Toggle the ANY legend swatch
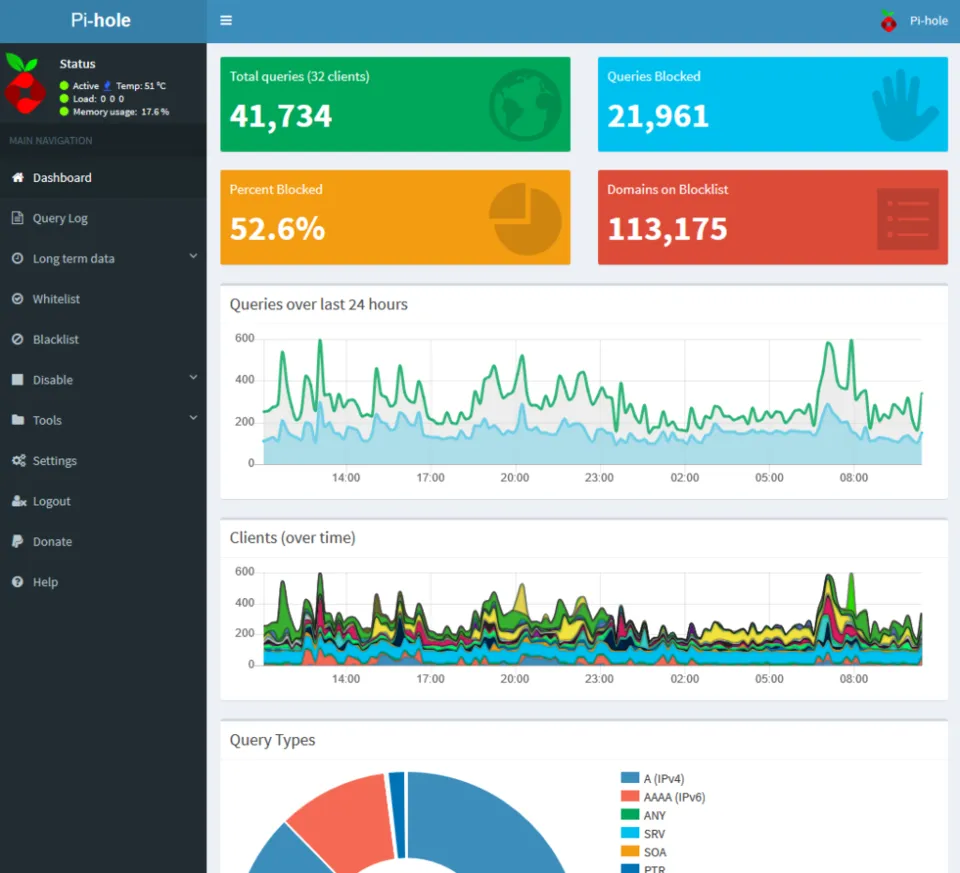 tap(629, 814)
